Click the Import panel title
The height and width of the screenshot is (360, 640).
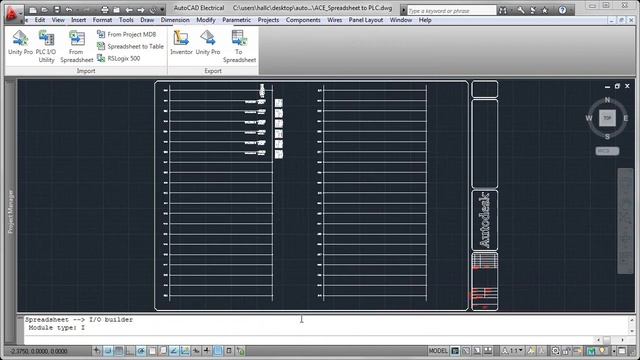[x=86, y=71]
